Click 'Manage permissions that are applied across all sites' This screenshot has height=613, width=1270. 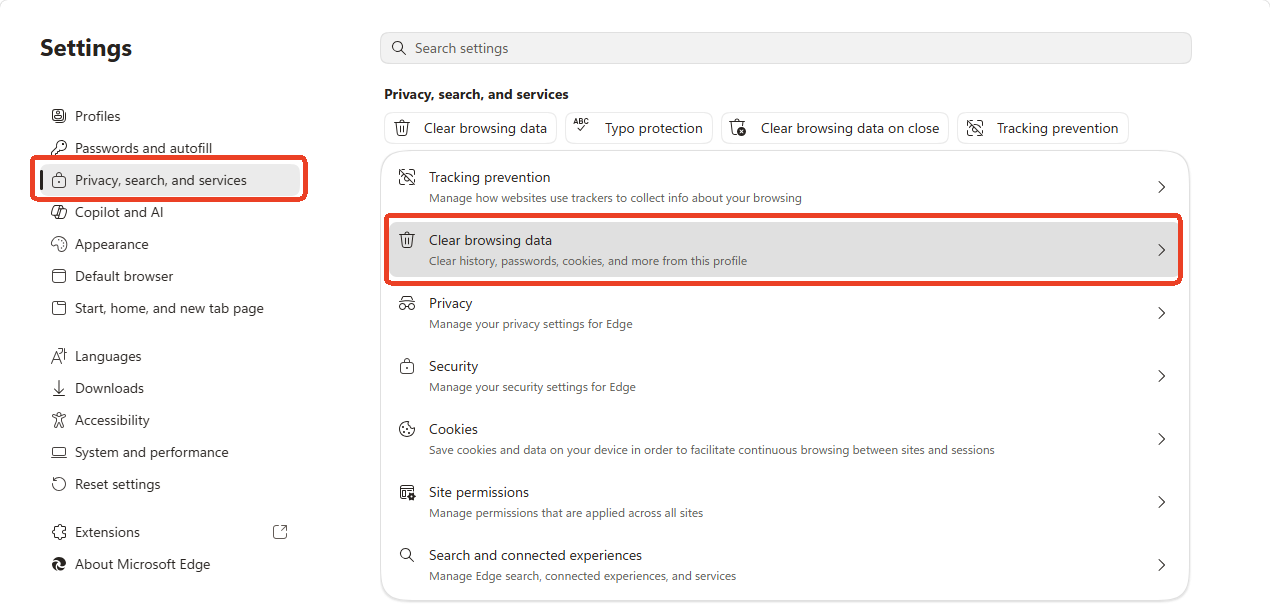click(566, 513)
